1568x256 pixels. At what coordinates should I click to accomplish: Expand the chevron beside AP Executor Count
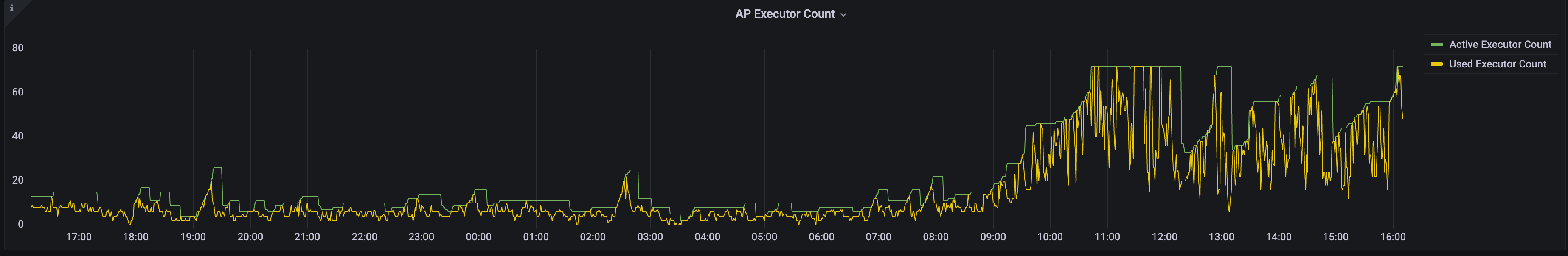[x=843, y=15]
